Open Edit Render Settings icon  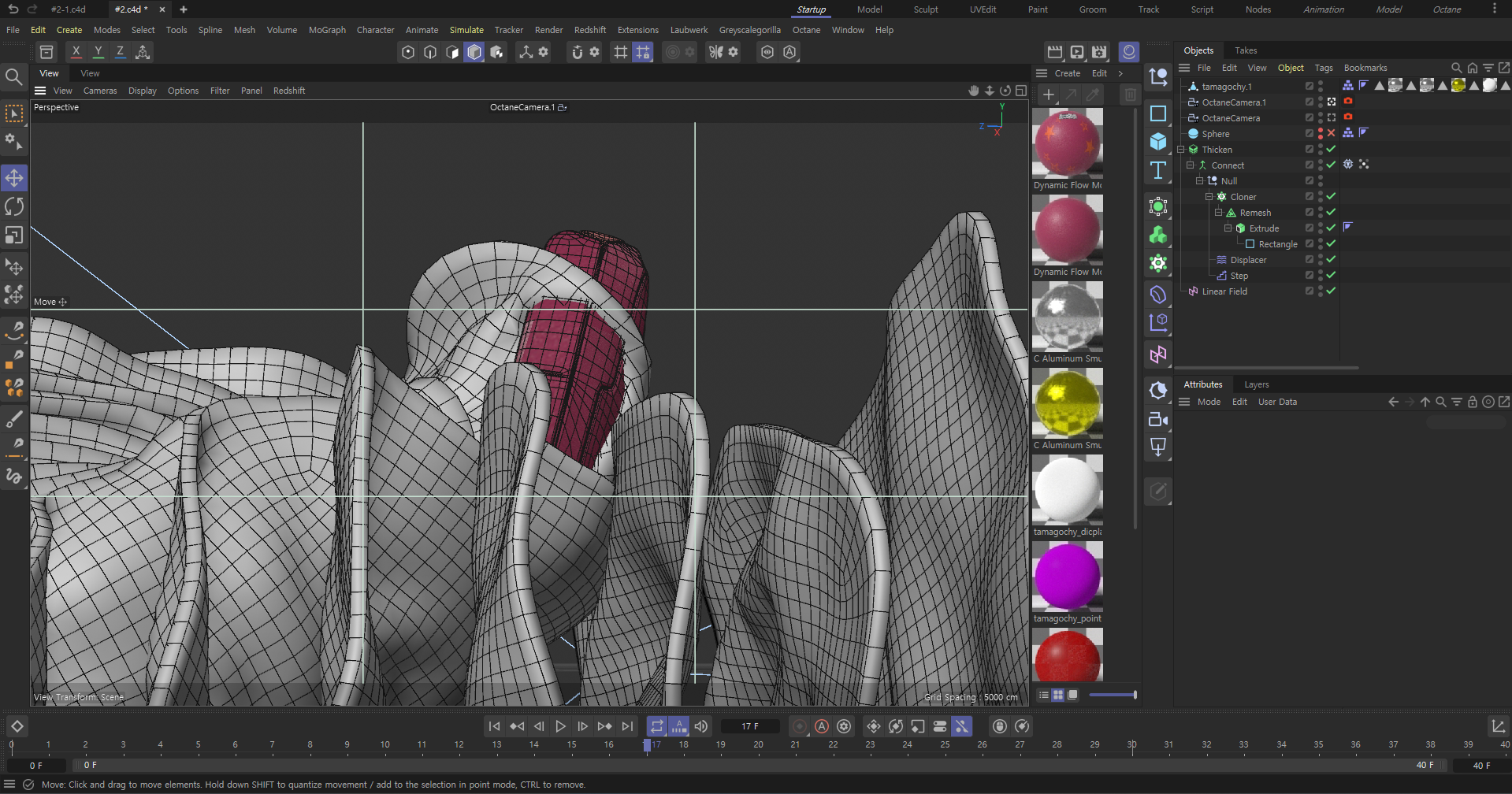(x=1099, y=52)
